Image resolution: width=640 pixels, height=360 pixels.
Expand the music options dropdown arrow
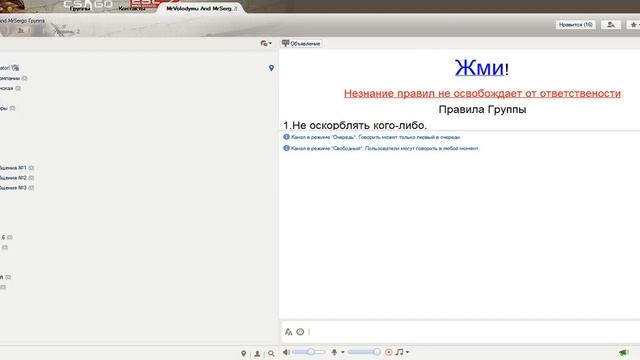tap(407, 352)
